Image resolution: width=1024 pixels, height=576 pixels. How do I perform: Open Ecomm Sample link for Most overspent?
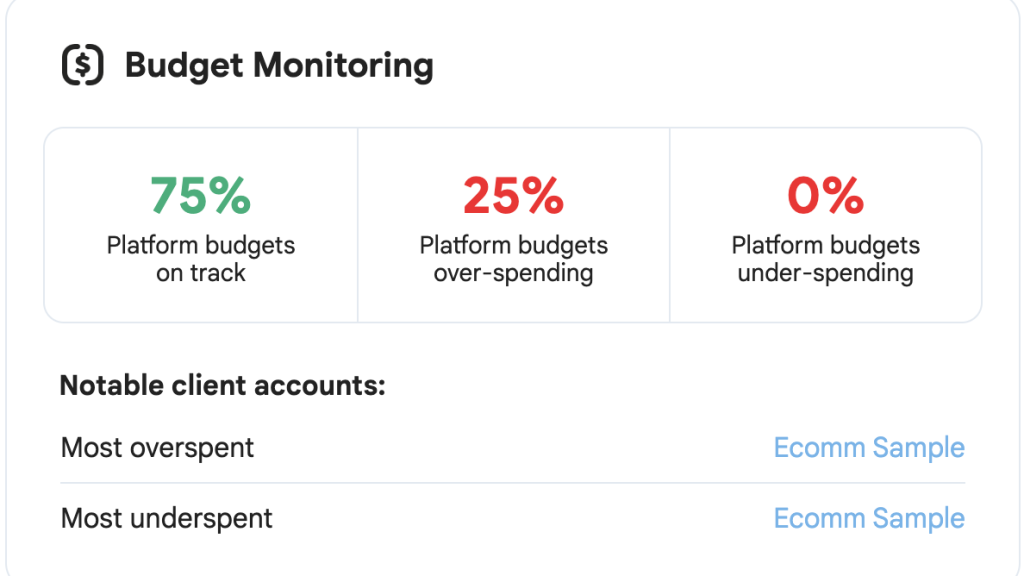click(x=869, y=447)
